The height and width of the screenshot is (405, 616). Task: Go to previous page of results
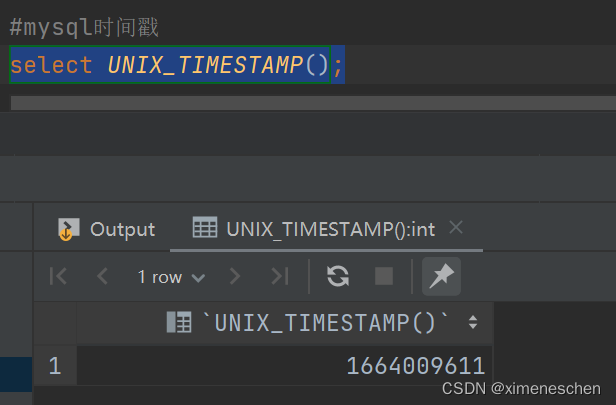click(102, 277)
